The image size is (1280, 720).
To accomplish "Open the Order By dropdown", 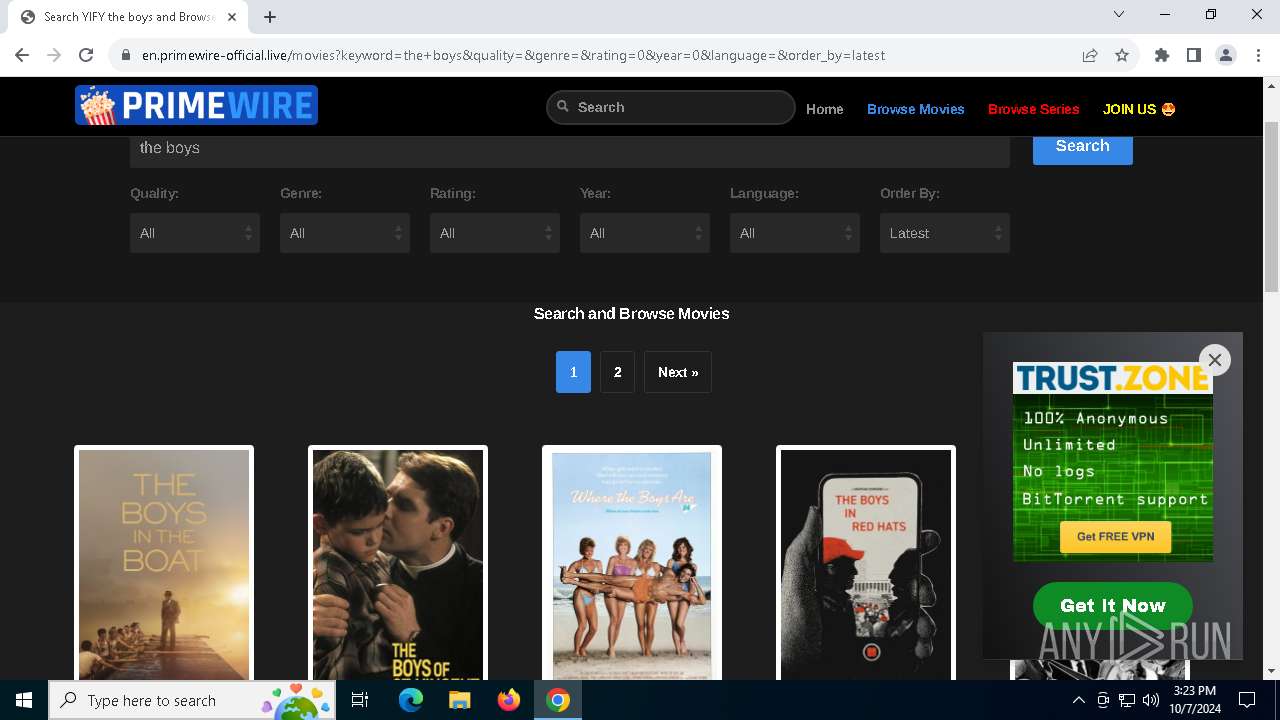I will click(945, 233).
